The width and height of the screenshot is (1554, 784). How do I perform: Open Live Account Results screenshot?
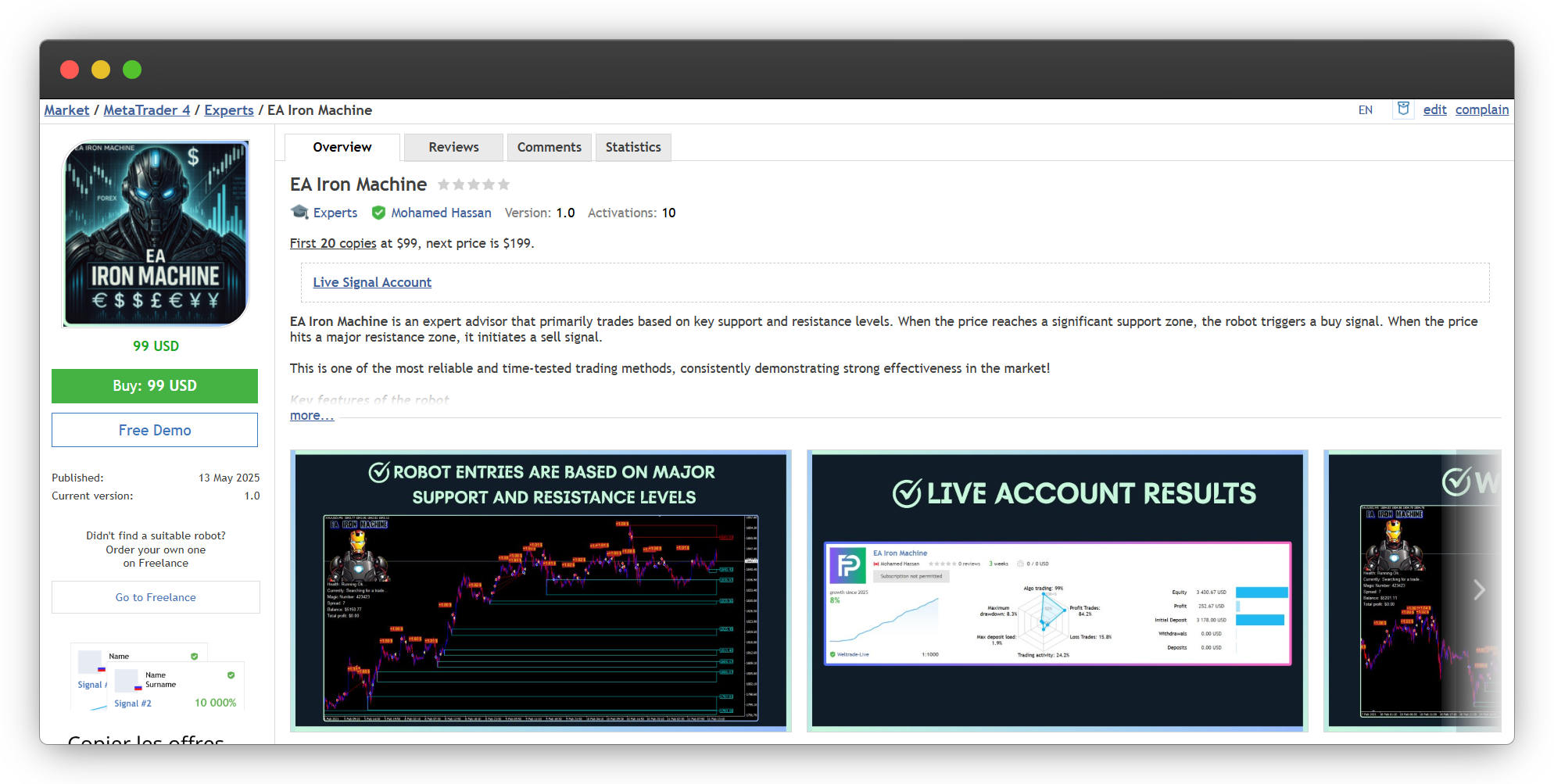pos(1058,591)
